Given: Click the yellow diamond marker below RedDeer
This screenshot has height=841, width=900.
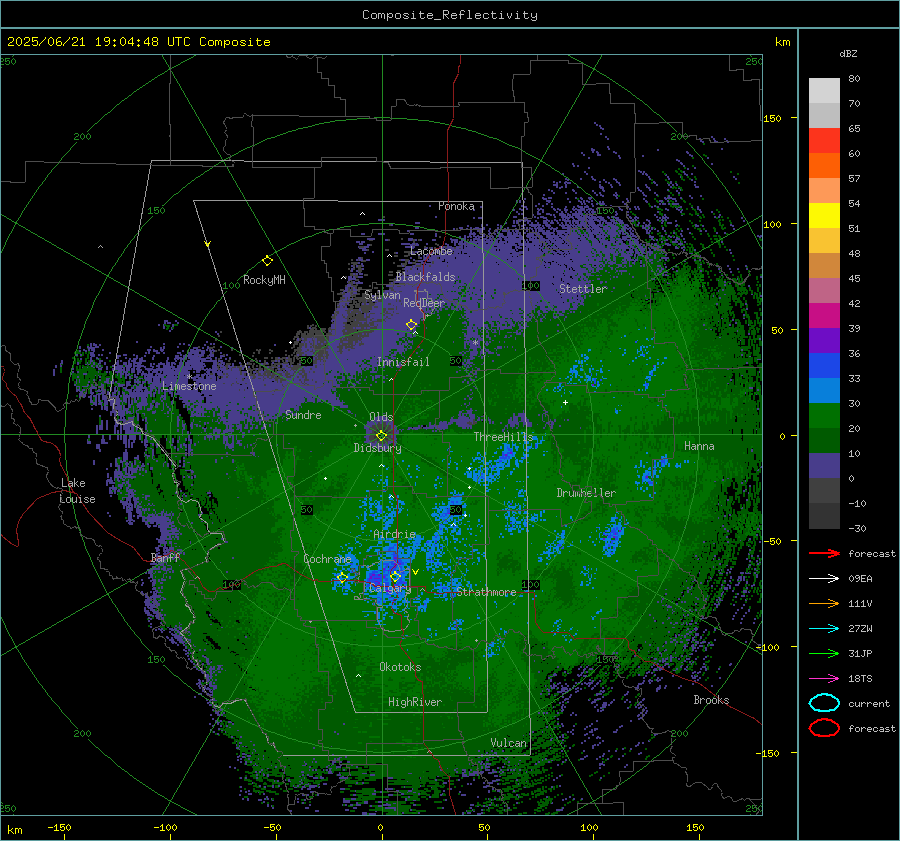Looking at the screenshot, I should tap(411, 325).
